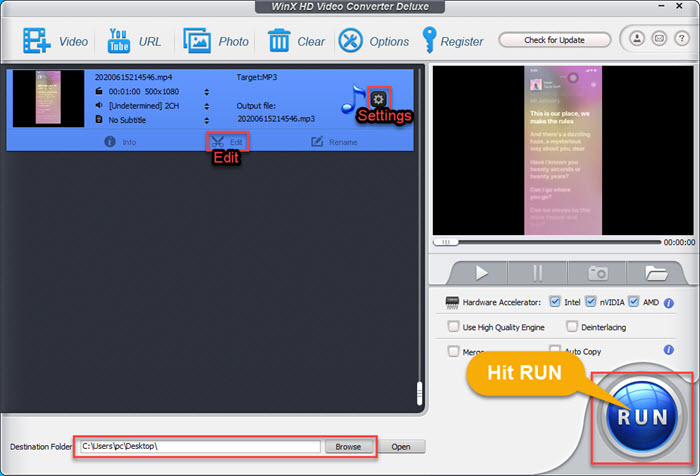Screen dimensions: 700x476
Task: Select the 20200615214546.mp4 video thumbnail
Action: (48, 98)
